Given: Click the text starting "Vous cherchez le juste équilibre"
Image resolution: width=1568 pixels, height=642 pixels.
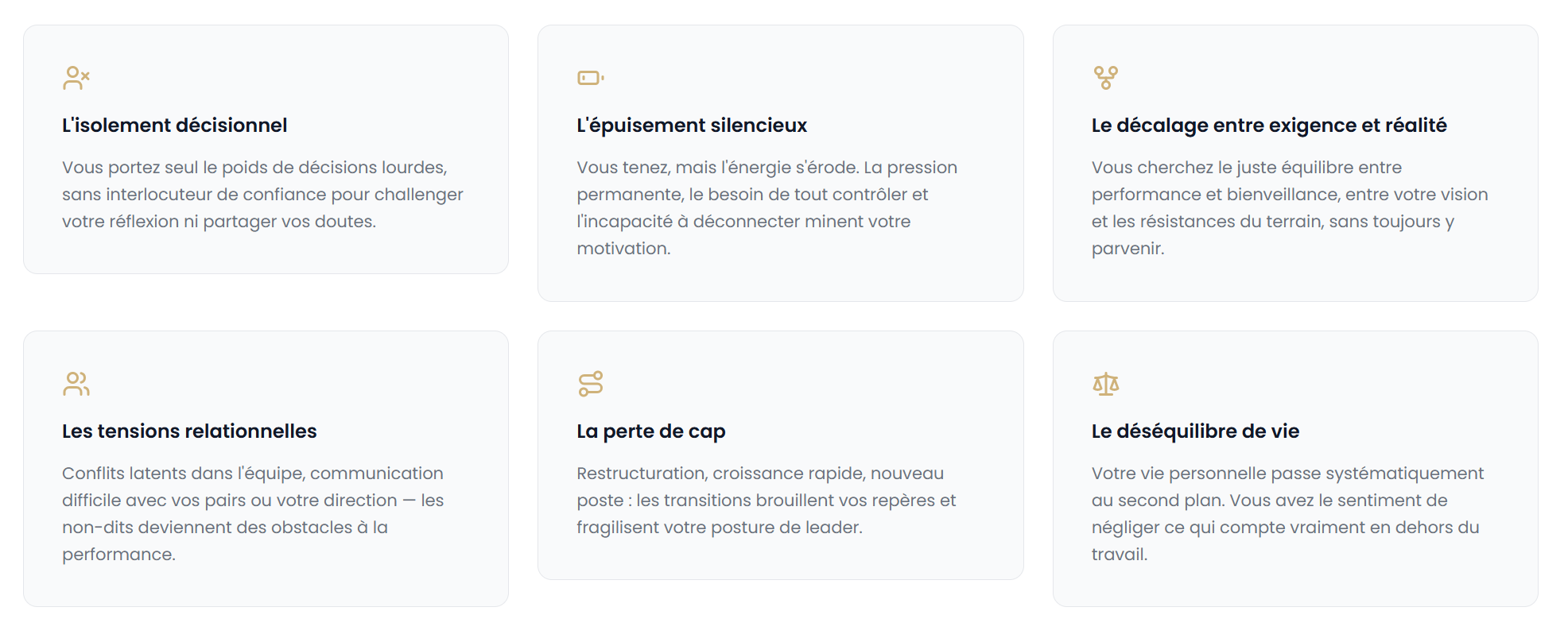Looking at the screenshot, I should 1289,195.
